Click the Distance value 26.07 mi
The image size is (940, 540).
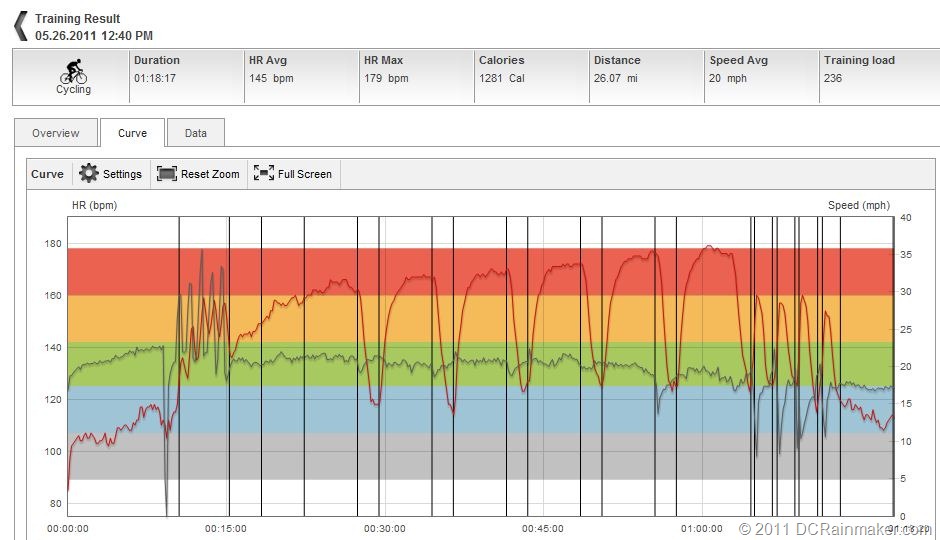616,78
